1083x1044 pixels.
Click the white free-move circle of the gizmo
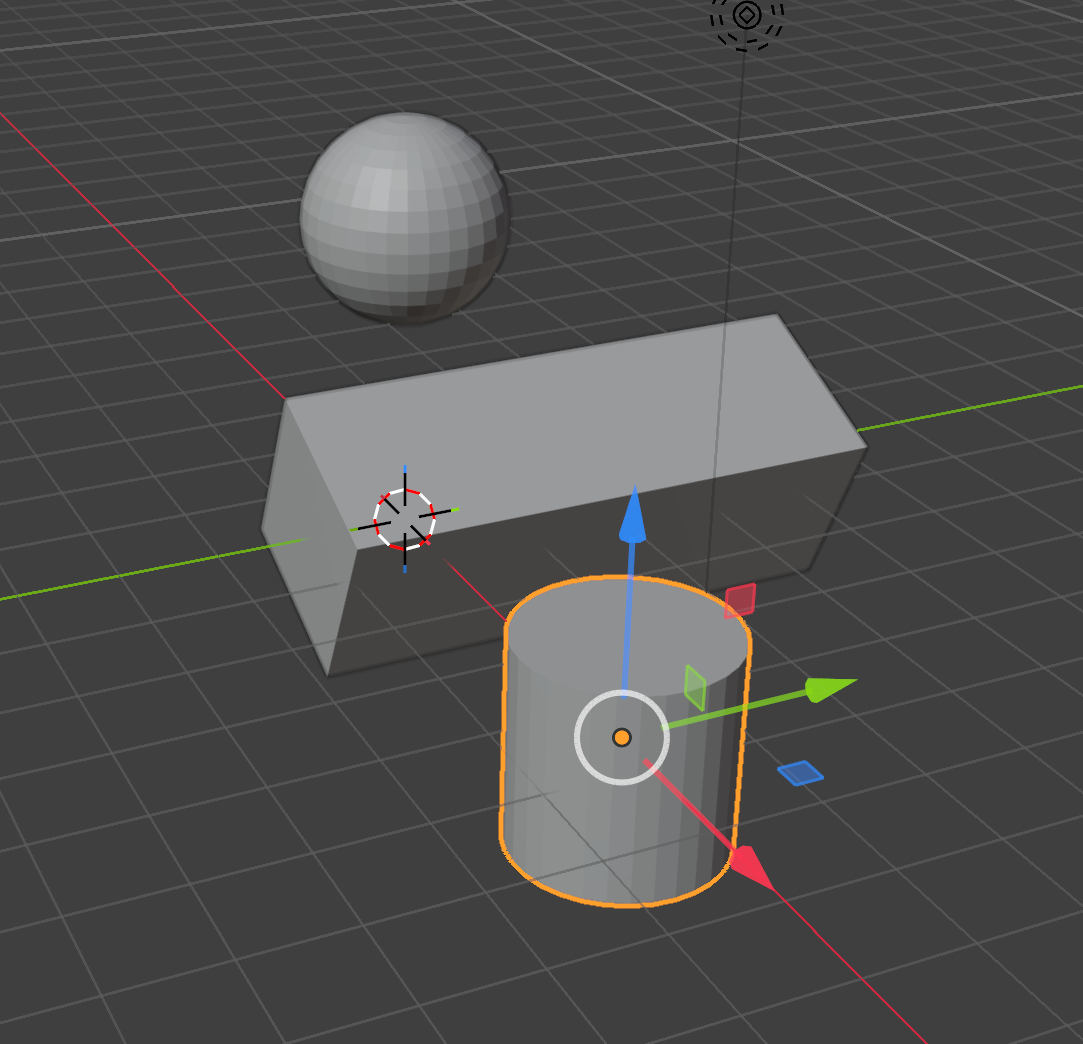pos(622,737)
